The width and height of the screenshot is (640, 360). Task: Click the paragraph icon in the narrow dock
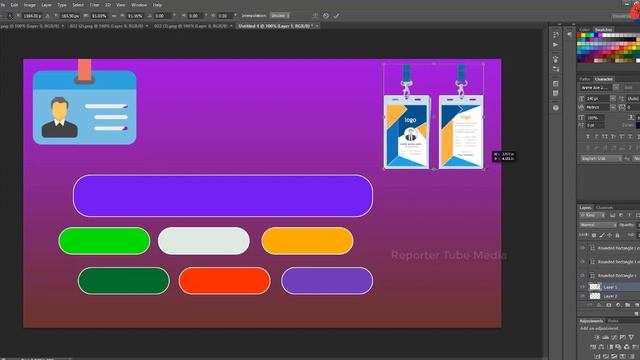pos(570,35)
